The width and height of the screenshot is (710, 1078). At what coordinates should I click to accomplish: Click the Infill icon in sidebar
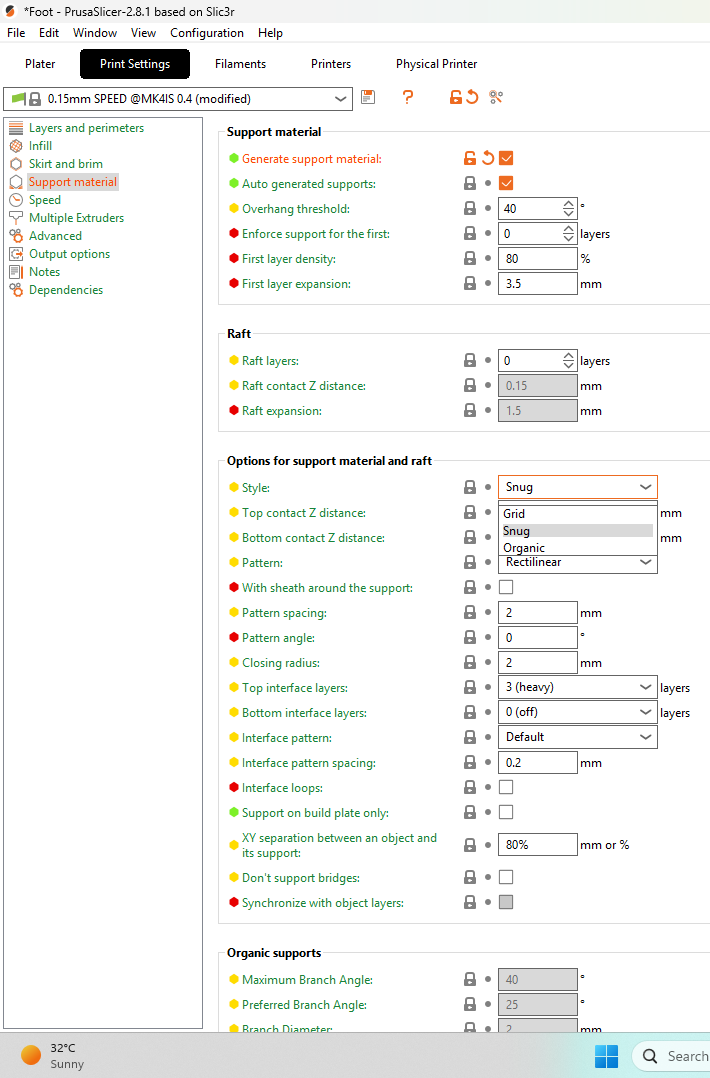16,146
